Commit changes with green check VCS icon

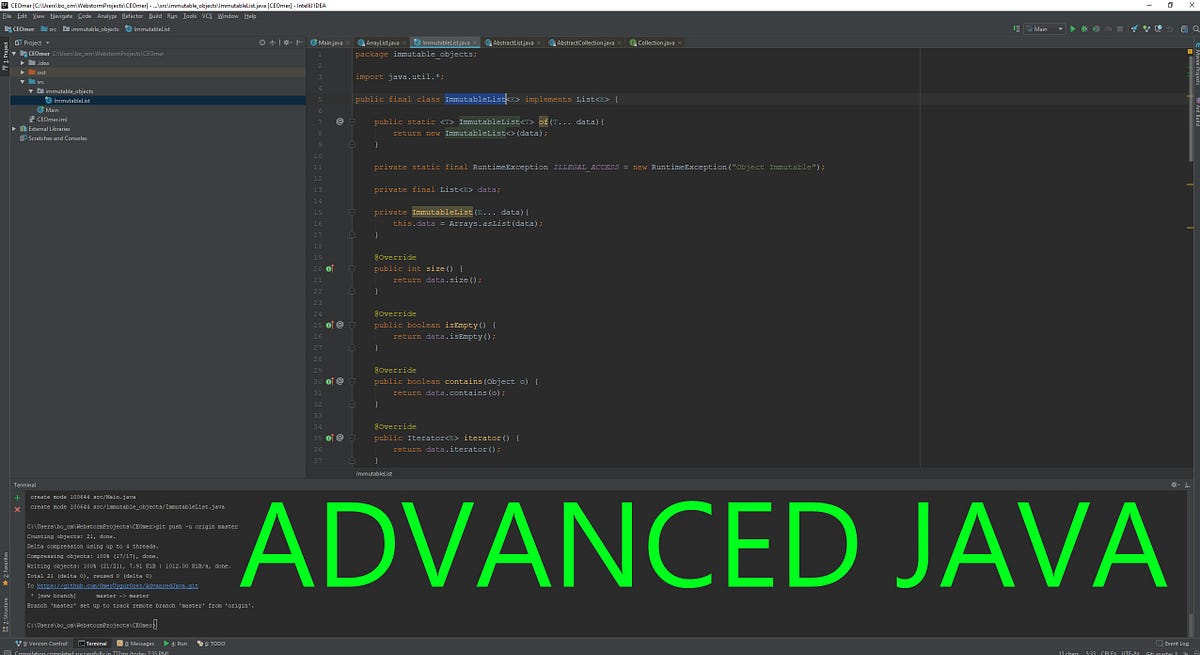(1146, 29)
